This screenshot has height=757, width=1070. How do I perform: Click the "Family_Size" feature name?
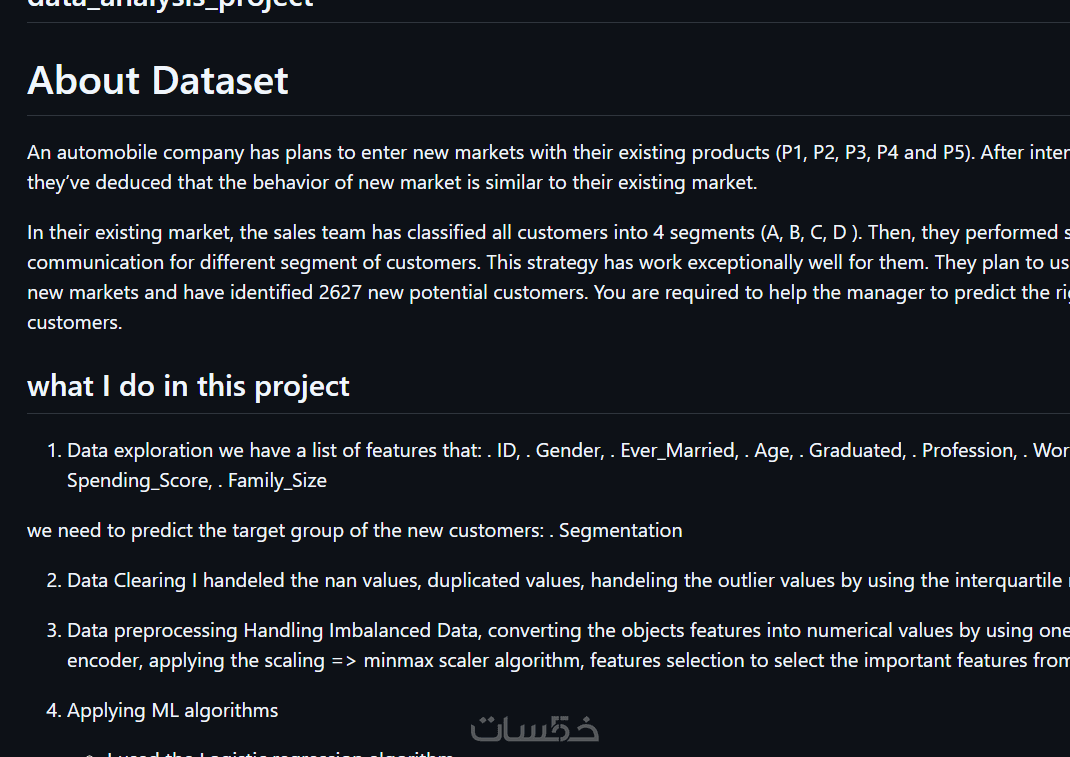(x=277, y=480)
